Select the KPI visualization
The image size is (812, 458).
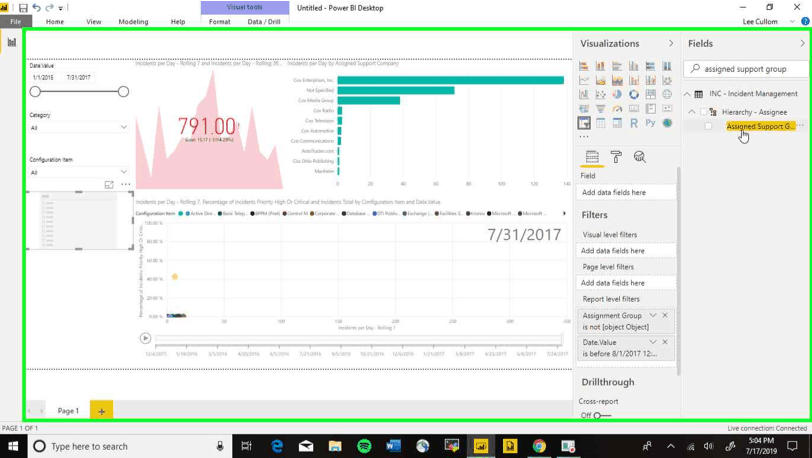click(x=667, y=109)
